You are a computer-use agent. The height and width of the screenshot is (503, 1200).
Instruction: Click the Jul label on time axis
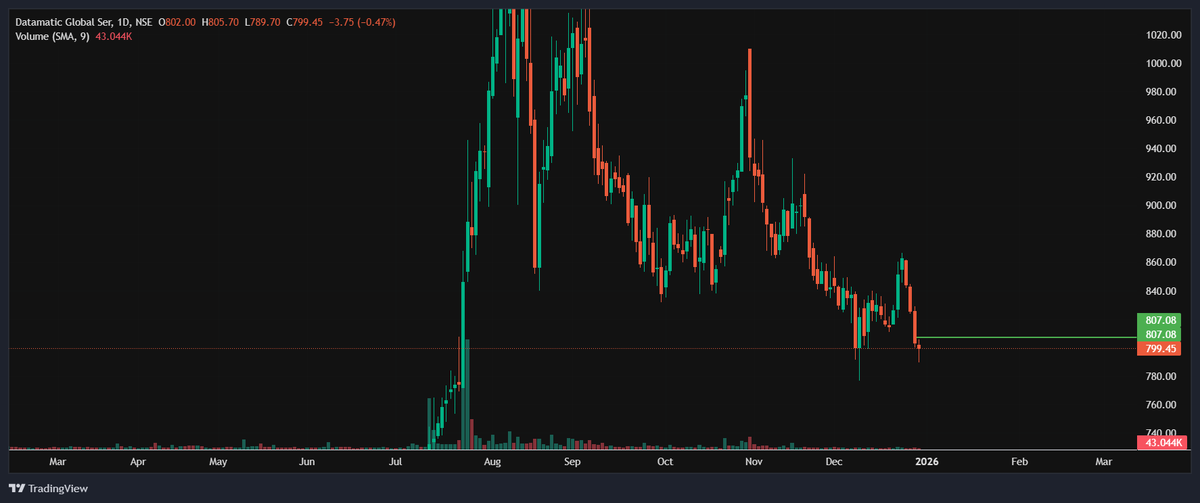(396, 463)
